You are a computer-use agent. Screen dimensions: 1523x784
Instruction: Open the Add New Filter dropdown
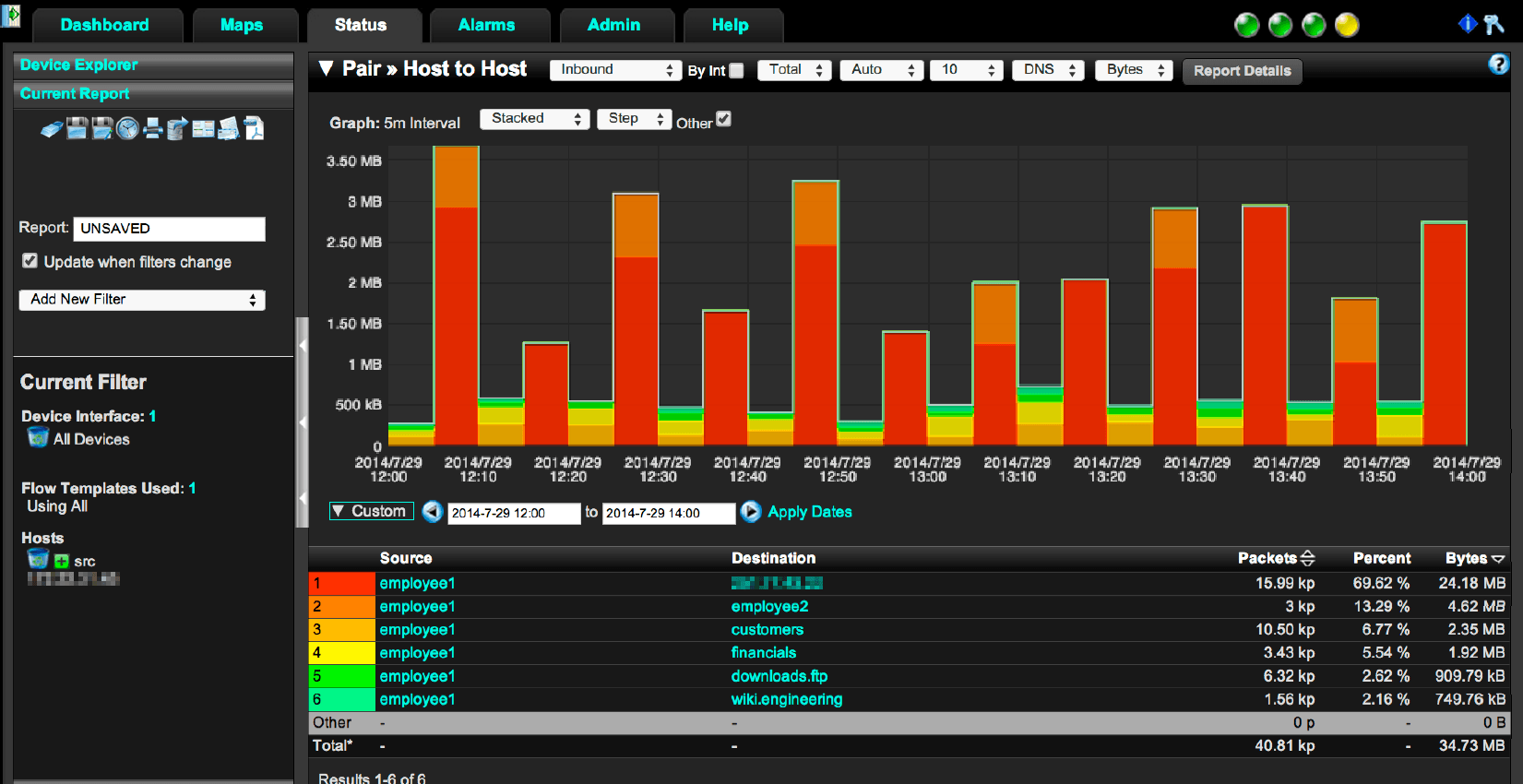pos(142,300)
